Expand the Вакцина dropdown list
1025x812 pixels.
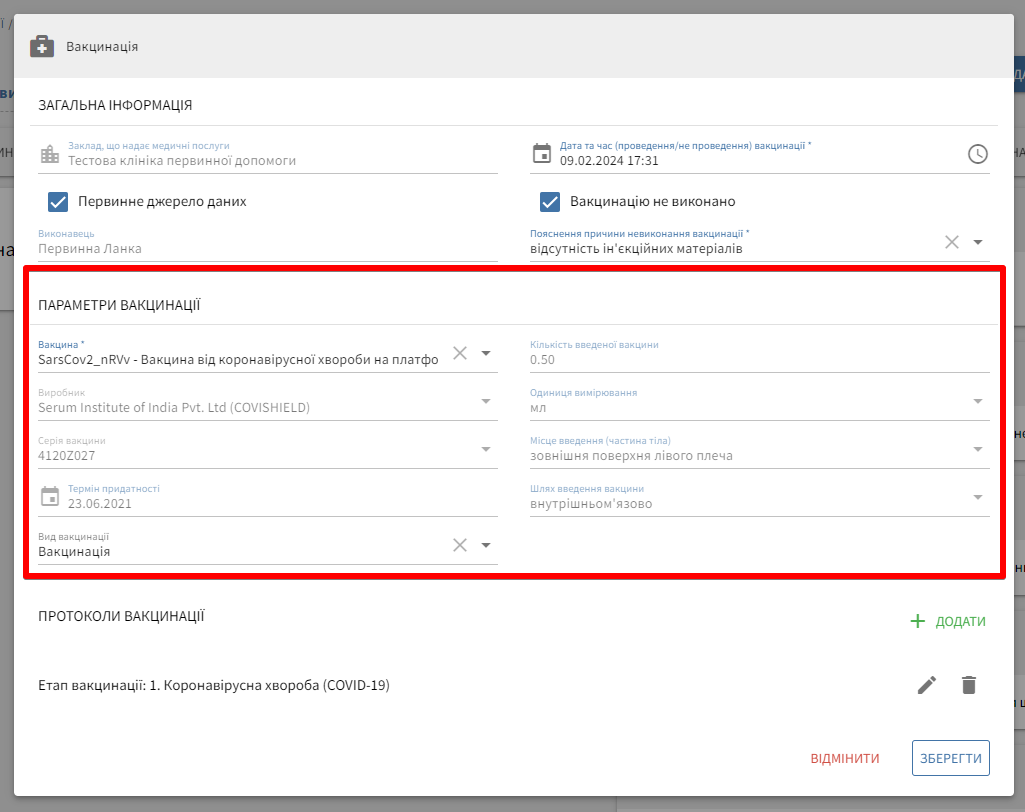[x=486, y=353]
